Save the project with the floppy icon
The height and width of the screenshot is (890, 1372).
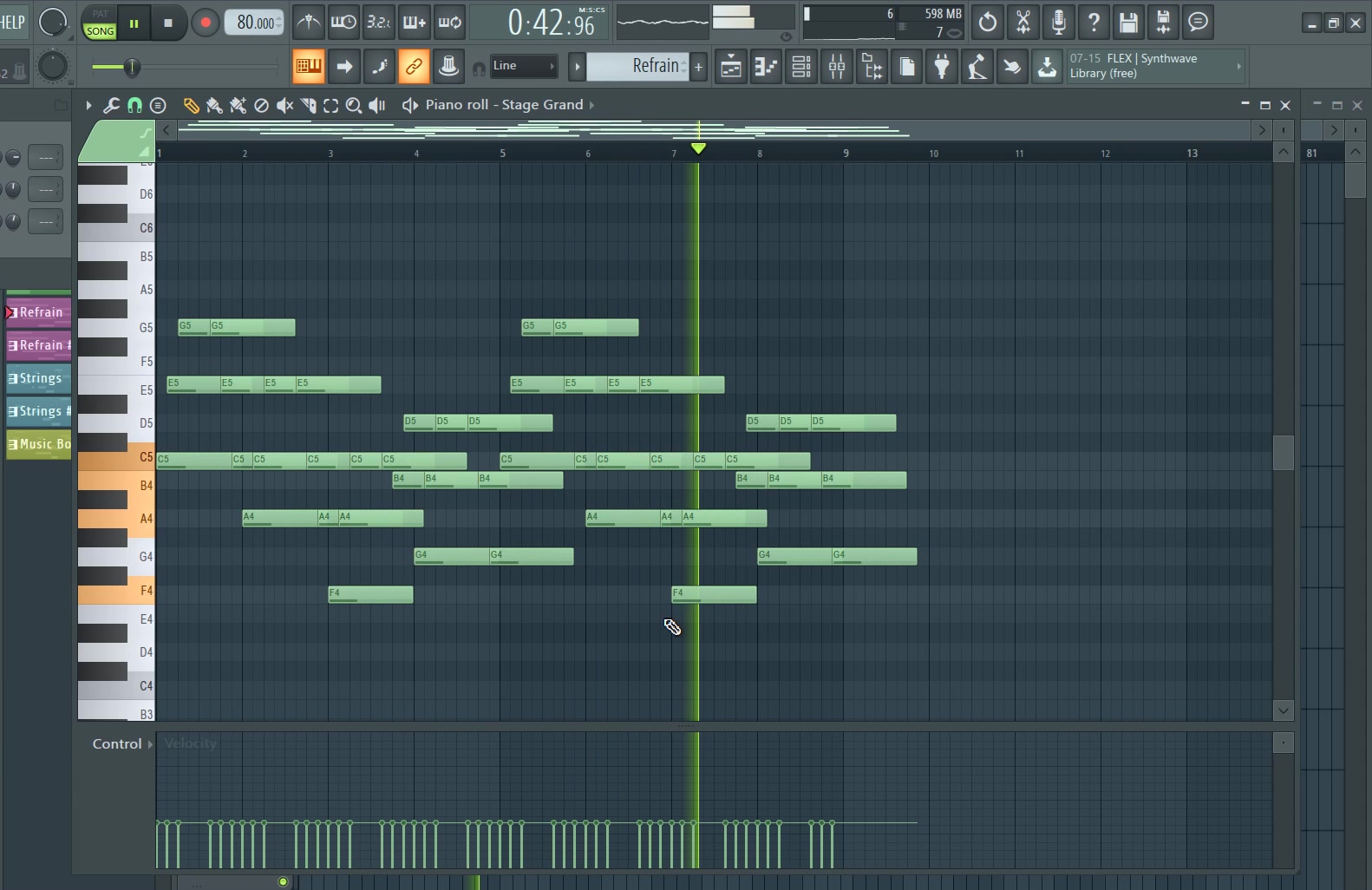click(x=1128, y=23)
